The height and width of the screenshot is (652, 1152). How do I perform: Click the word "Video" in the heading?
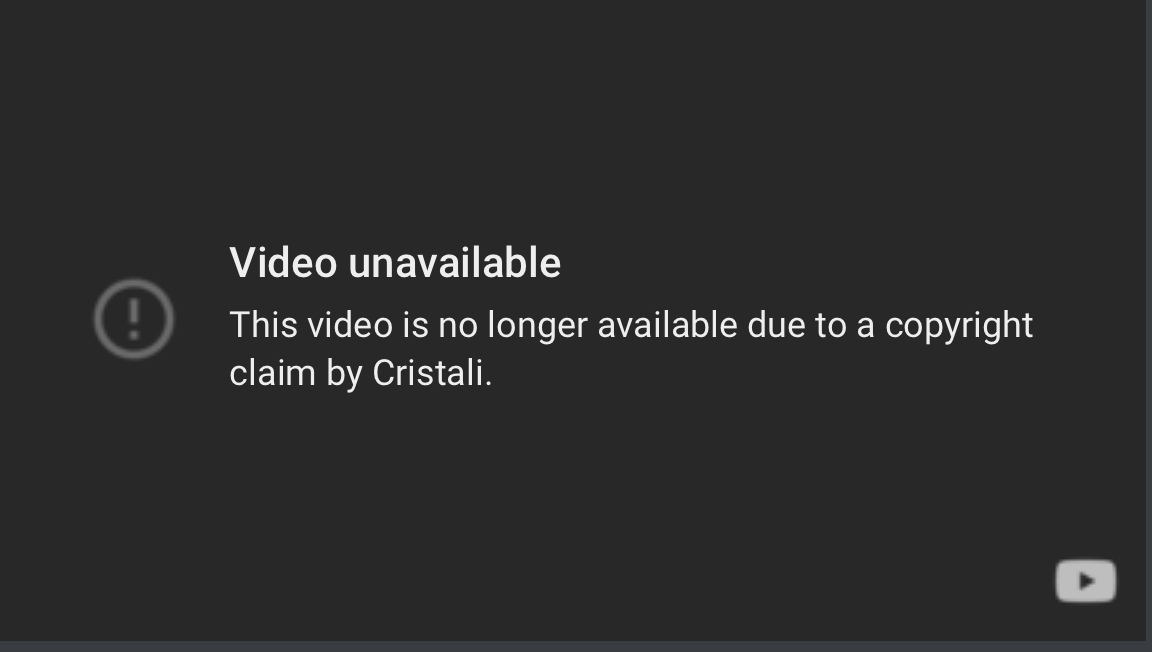(284, 262)
